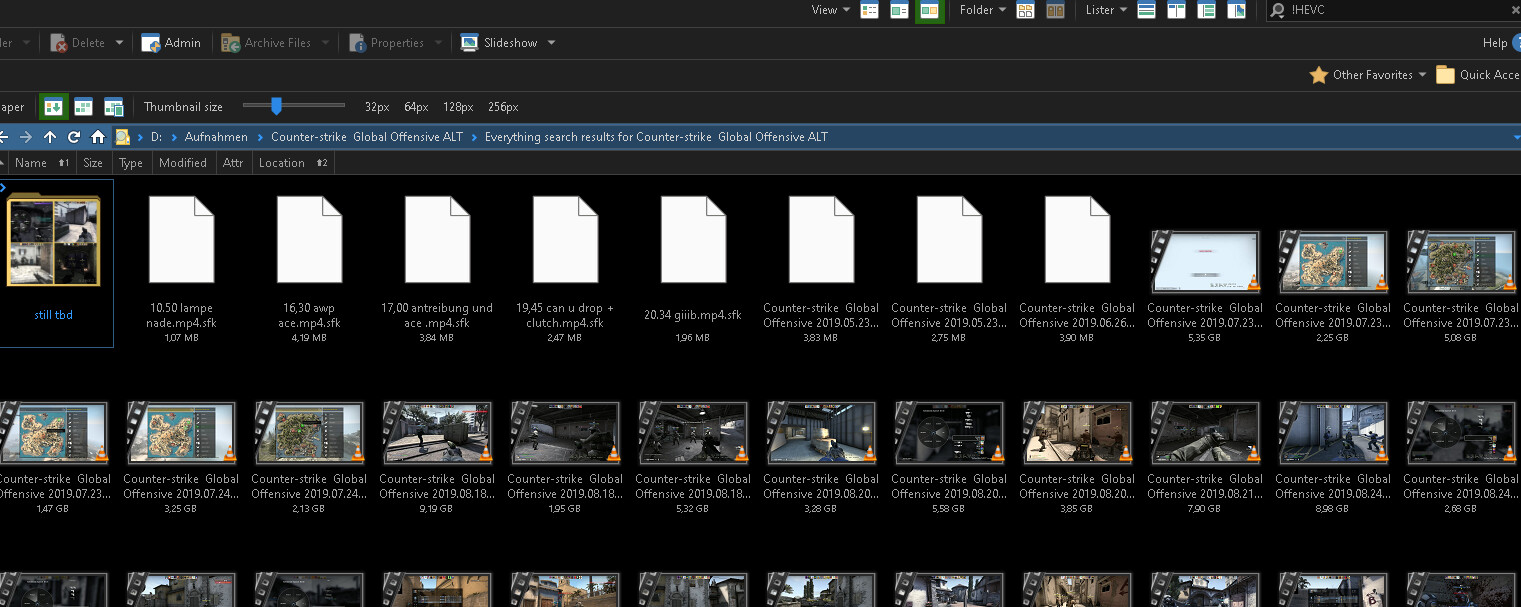Sort by the Attr column header

tap(233, 163)
